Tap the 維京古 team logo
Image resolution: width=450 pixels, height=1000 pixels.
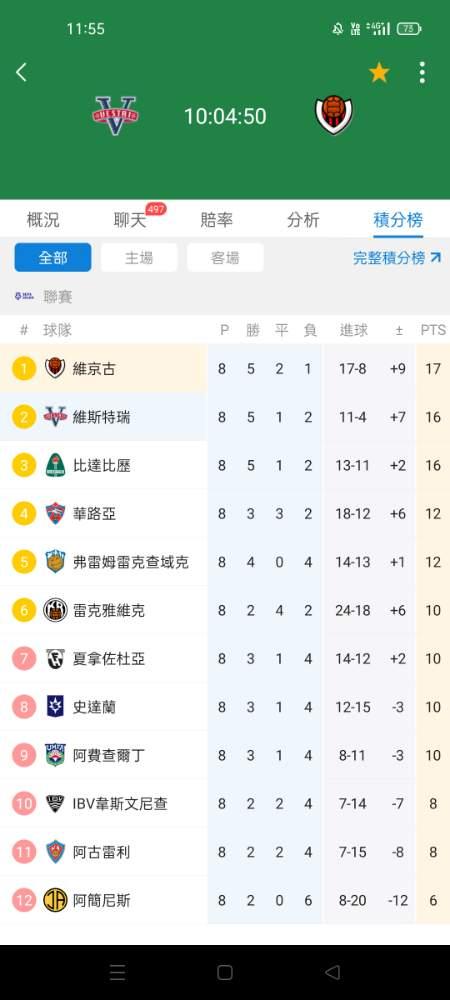(x=55, y=368)
